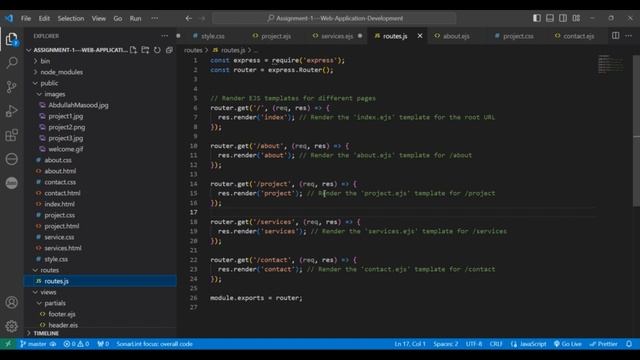Screen dimensions: 640x360
Task: Switch to the services.ejs tab
Action: pyautogui.click(x=337, y=36)
